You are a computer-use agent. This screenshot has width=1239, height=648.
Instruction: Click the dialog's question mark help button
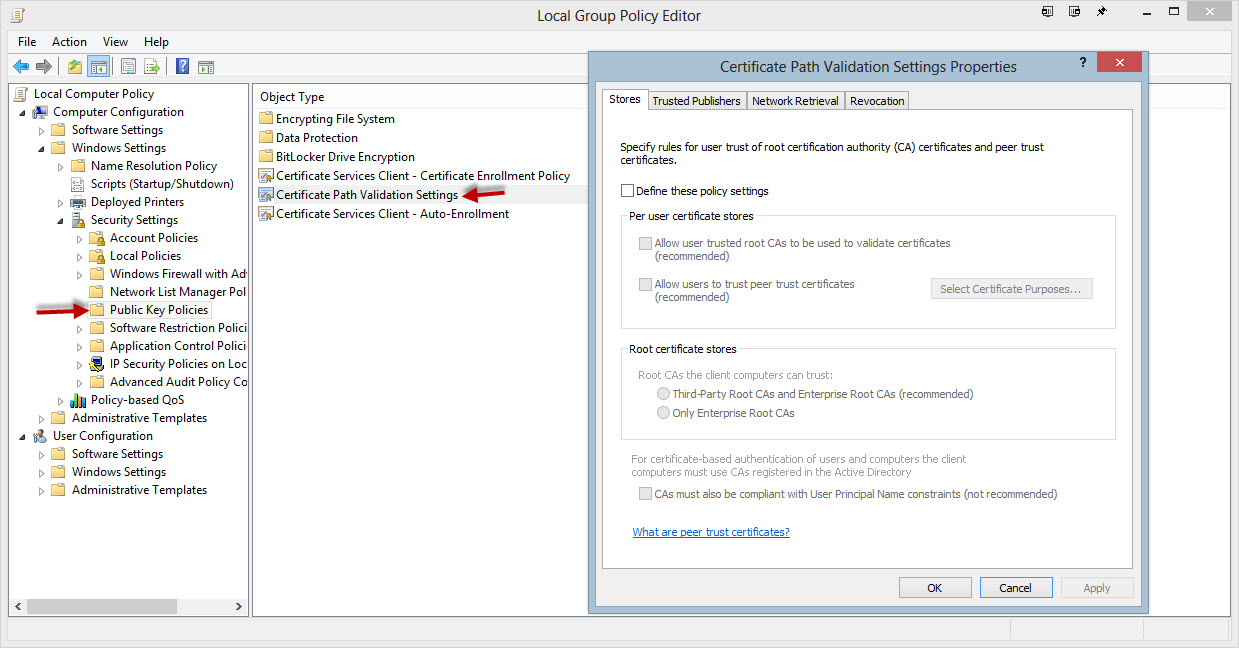click(1082, 62)
